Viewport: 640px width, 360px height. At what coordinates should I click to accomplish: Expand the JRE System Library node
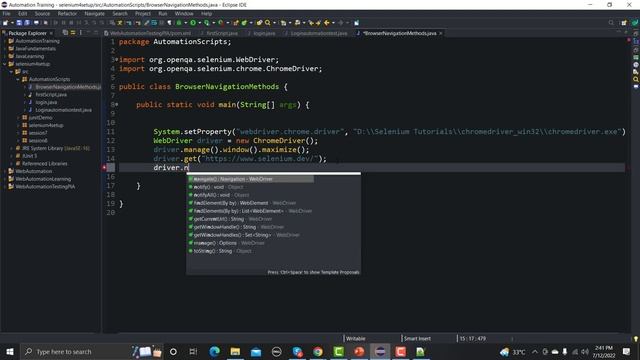11,148
